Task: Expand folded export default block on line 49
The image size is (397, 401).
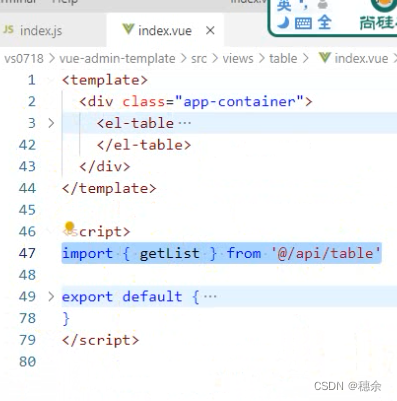Action: tap(51, 296)
